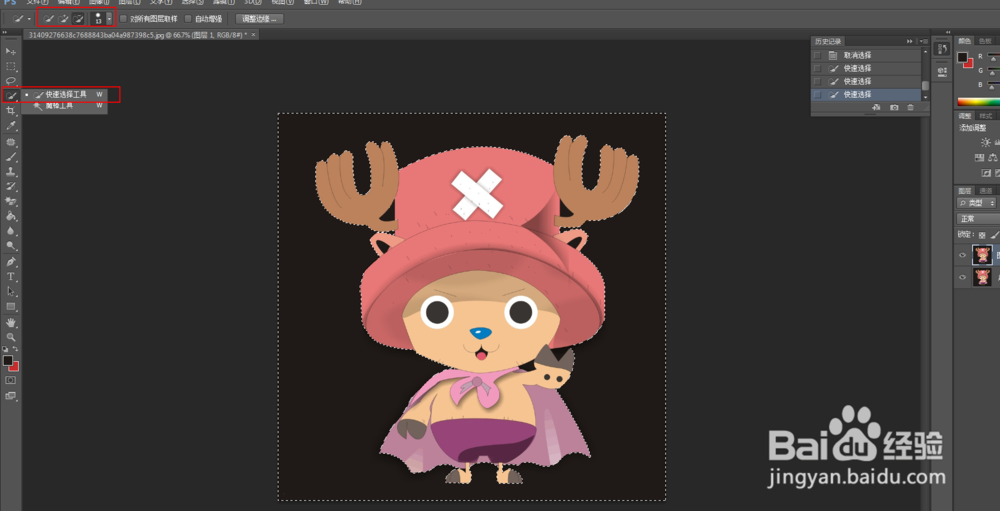Open collapsed History panel icon in dock
This screenshot has width=1000, height=511.
click(941, 49)
